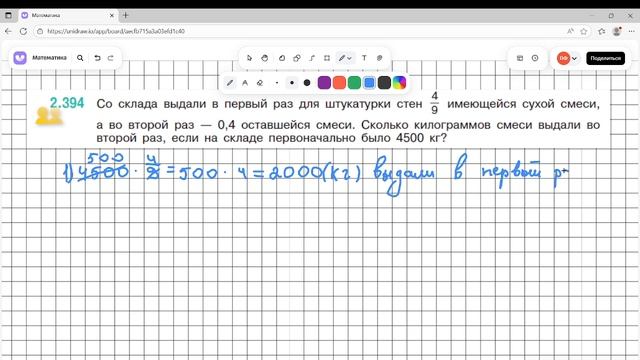Go back in the browser
This screenshot has height=360, width=640.
[x=8, y=31]
